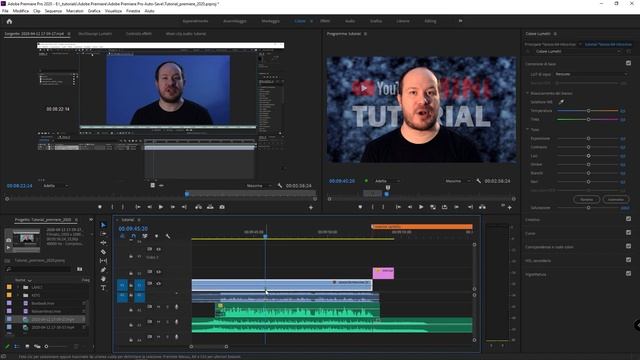Viewport: 640px width, 360px height.
Task: Click the Ripristina button in Lumetri
Action: pyautogui.click(x=587, y=200)
